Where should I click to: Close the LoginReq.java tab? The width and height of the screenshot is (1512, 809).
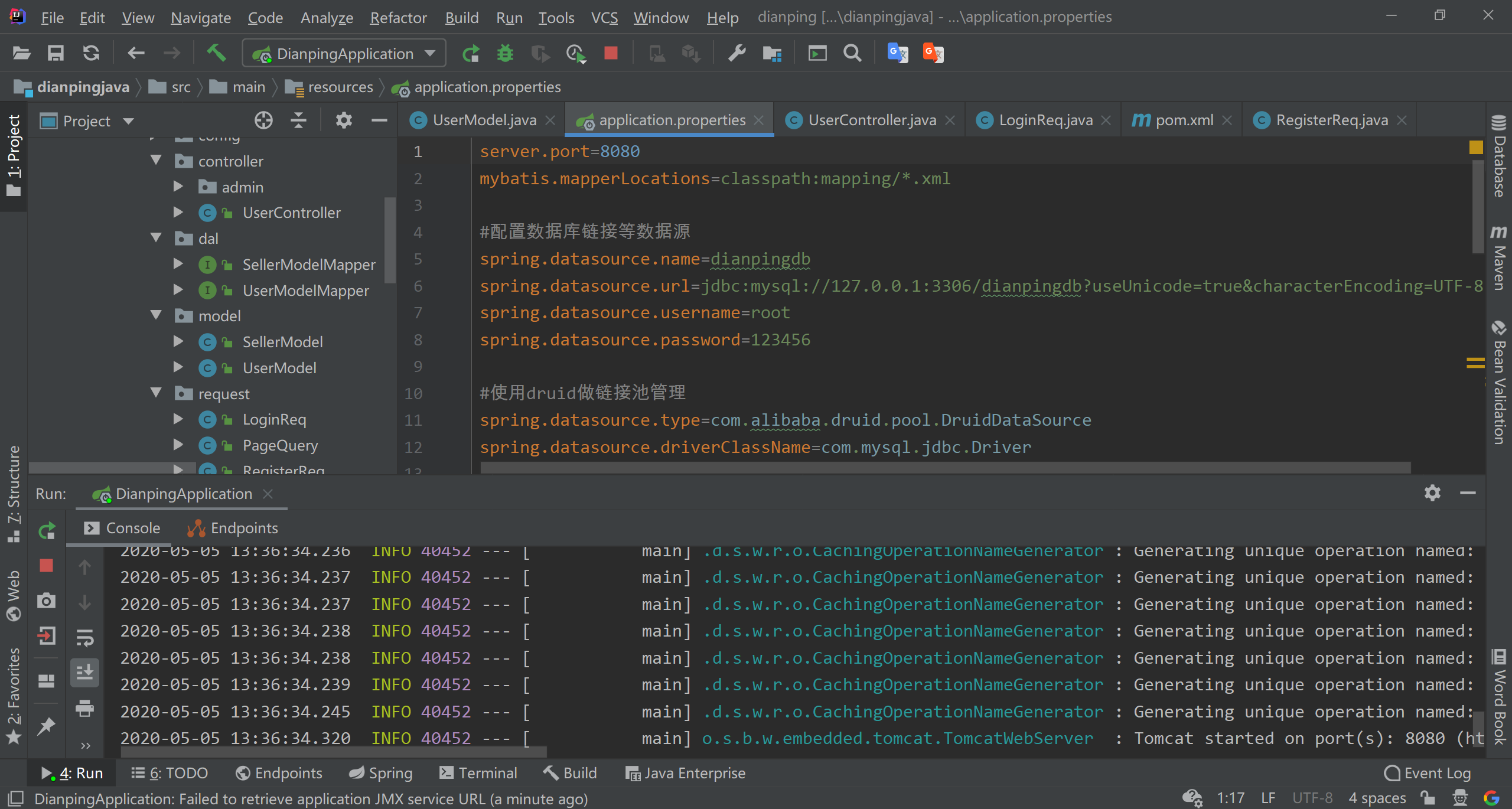pos(1106,120)
